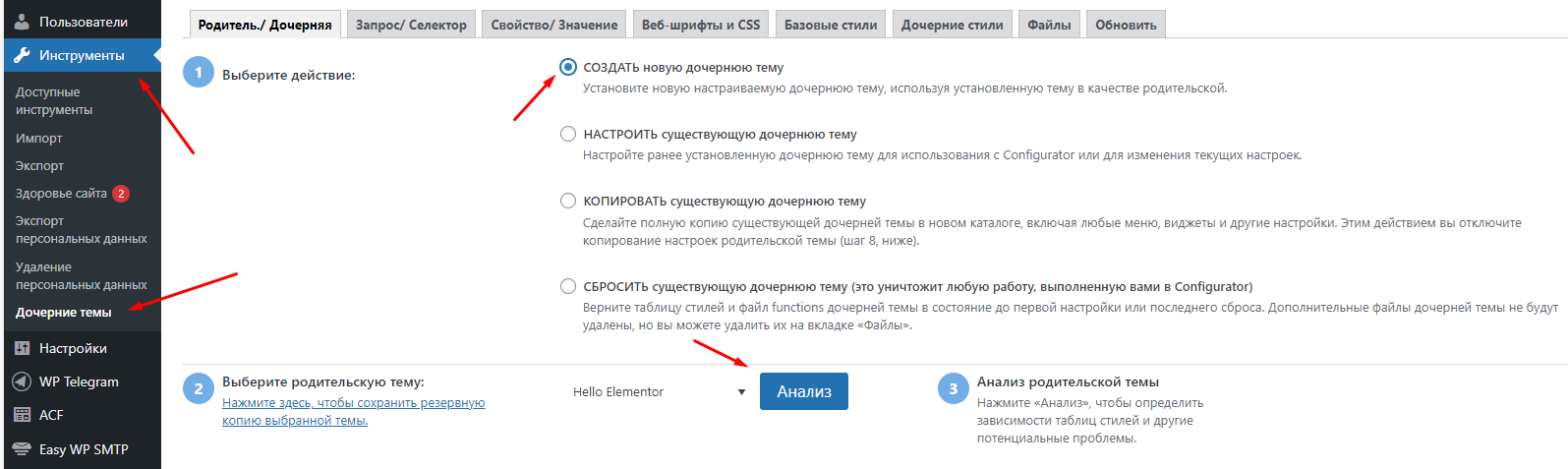Open the Hello Elementor parent theme dropdown
Image resolution: width=1568 pixels, height=469 pixels.
pyautogui.click(x=659, y=391)
